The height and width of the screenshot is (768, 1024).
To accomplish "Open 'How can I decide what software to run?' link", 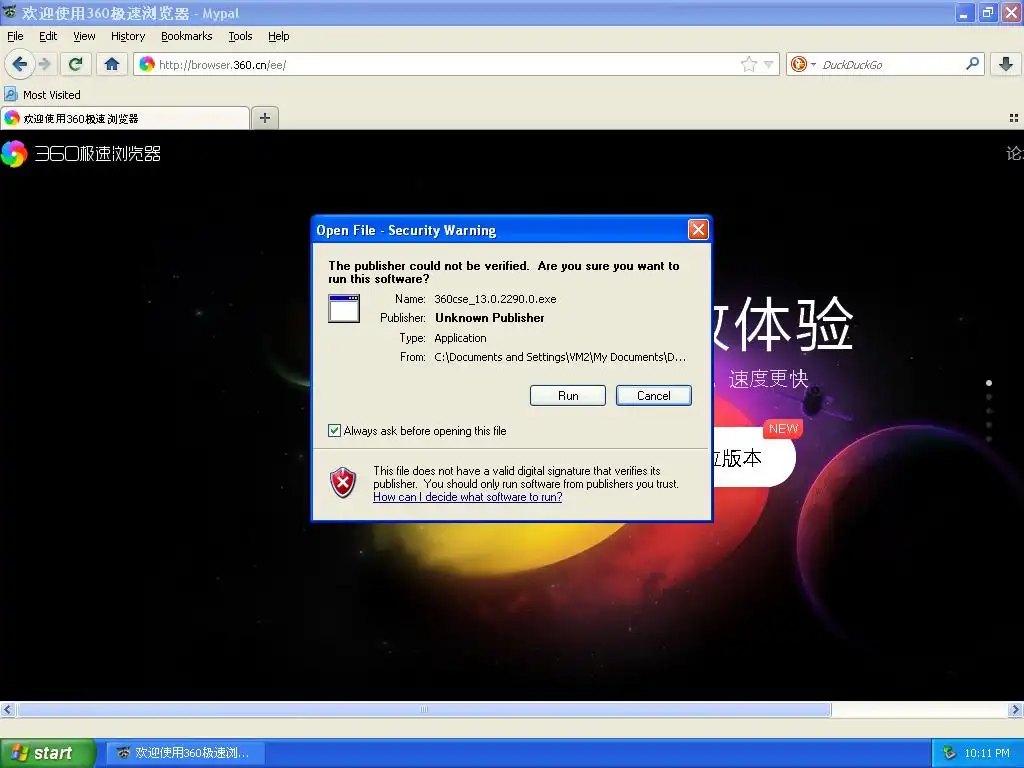I will point(468,497).
